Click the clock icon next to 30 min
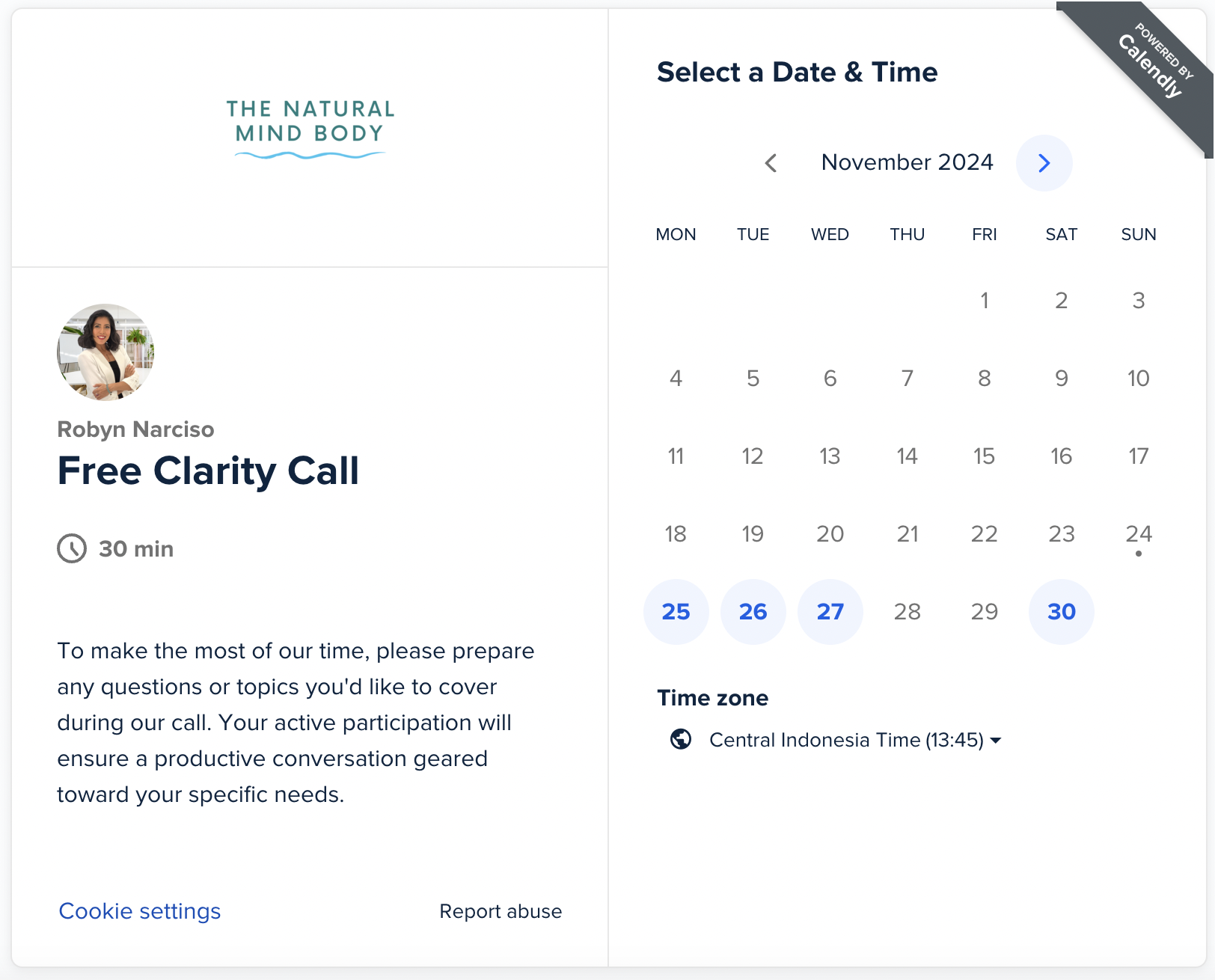Viewport: 1215px width, 980px height. coord(72,548)
